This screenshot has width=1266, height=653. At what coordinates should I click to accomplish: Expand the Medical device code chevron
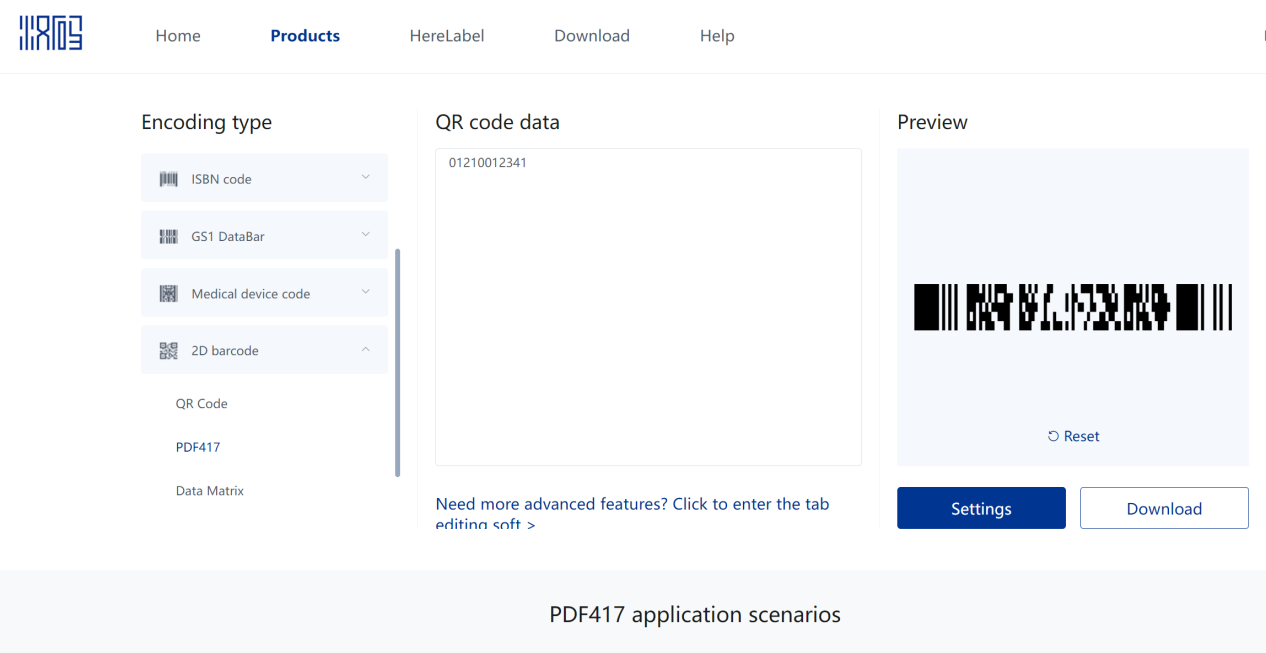click(365, 292)
